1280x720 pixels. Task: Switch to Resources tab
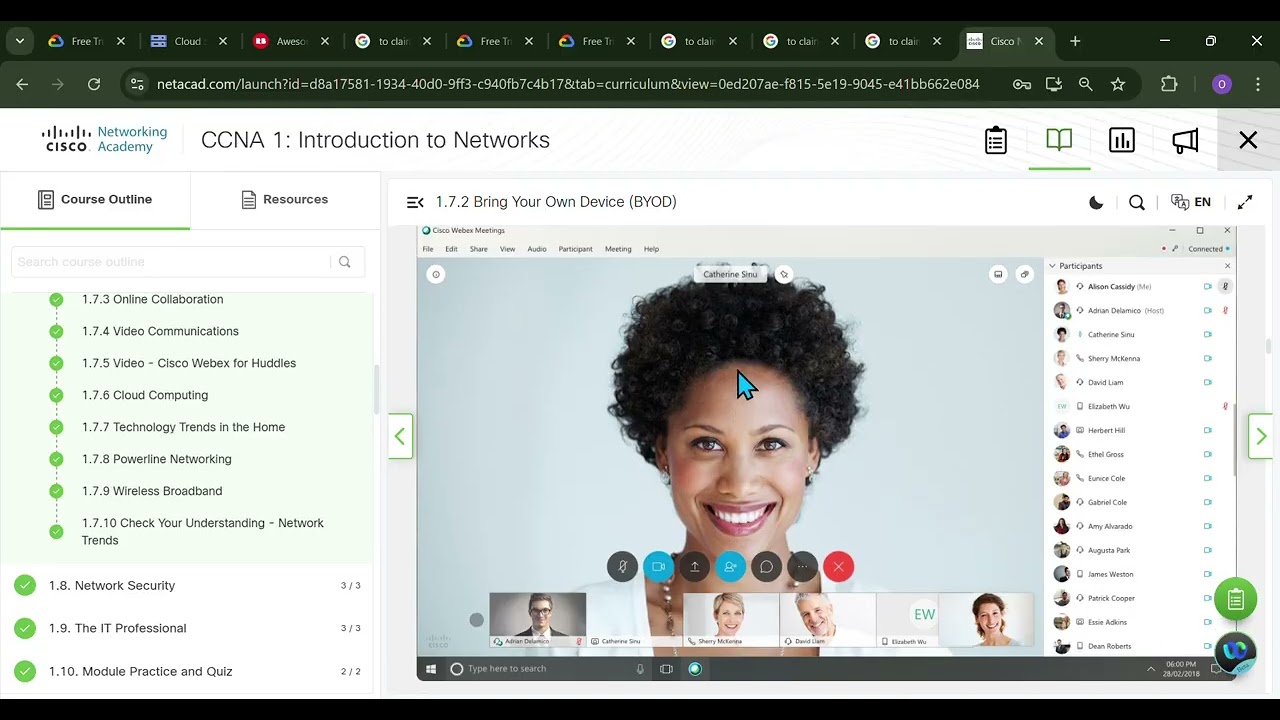click(x=285, y=200)
